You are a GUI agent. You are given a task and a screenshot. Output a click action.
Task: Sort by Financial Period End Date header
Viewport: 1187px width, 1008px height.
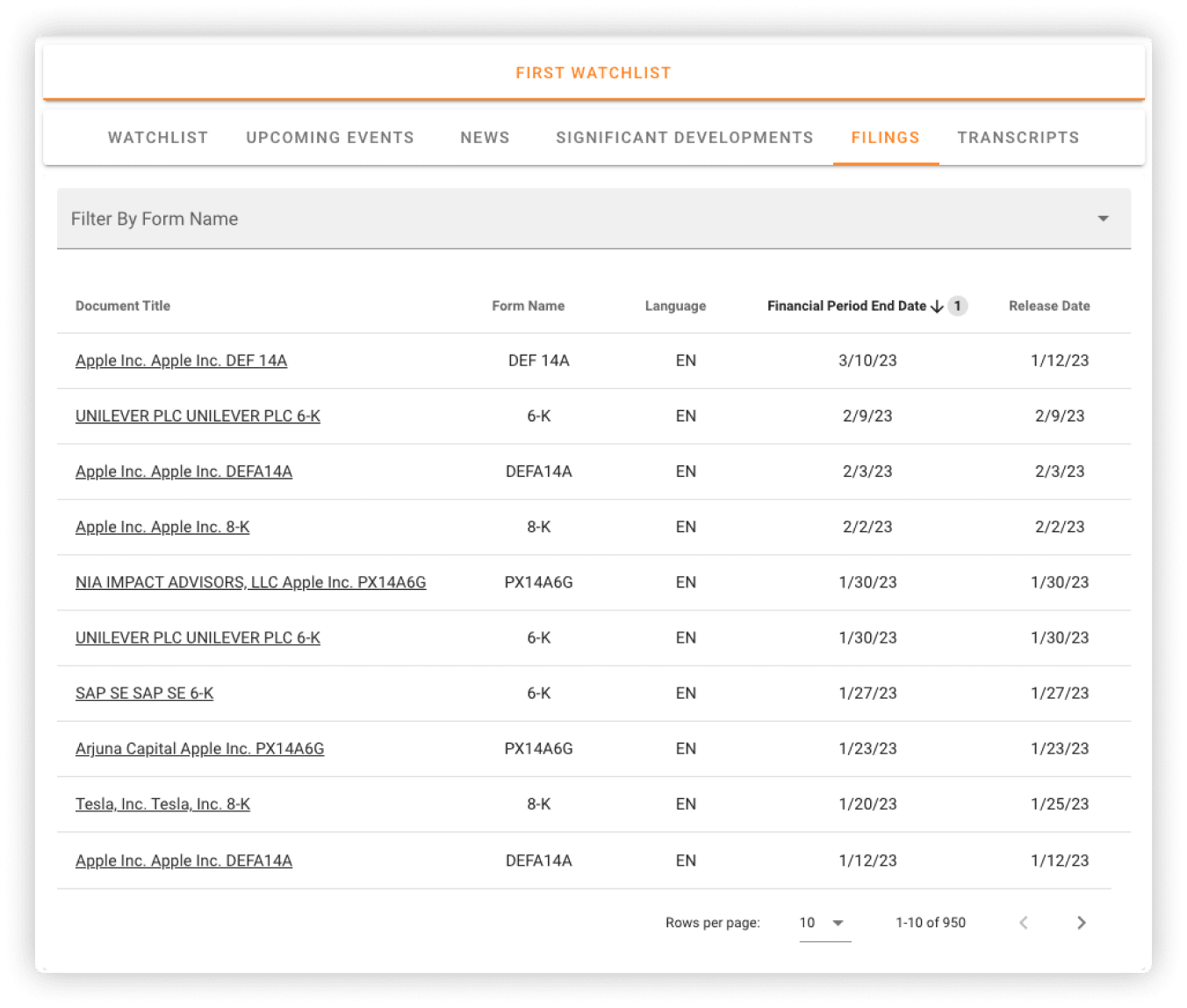(846, 306)
